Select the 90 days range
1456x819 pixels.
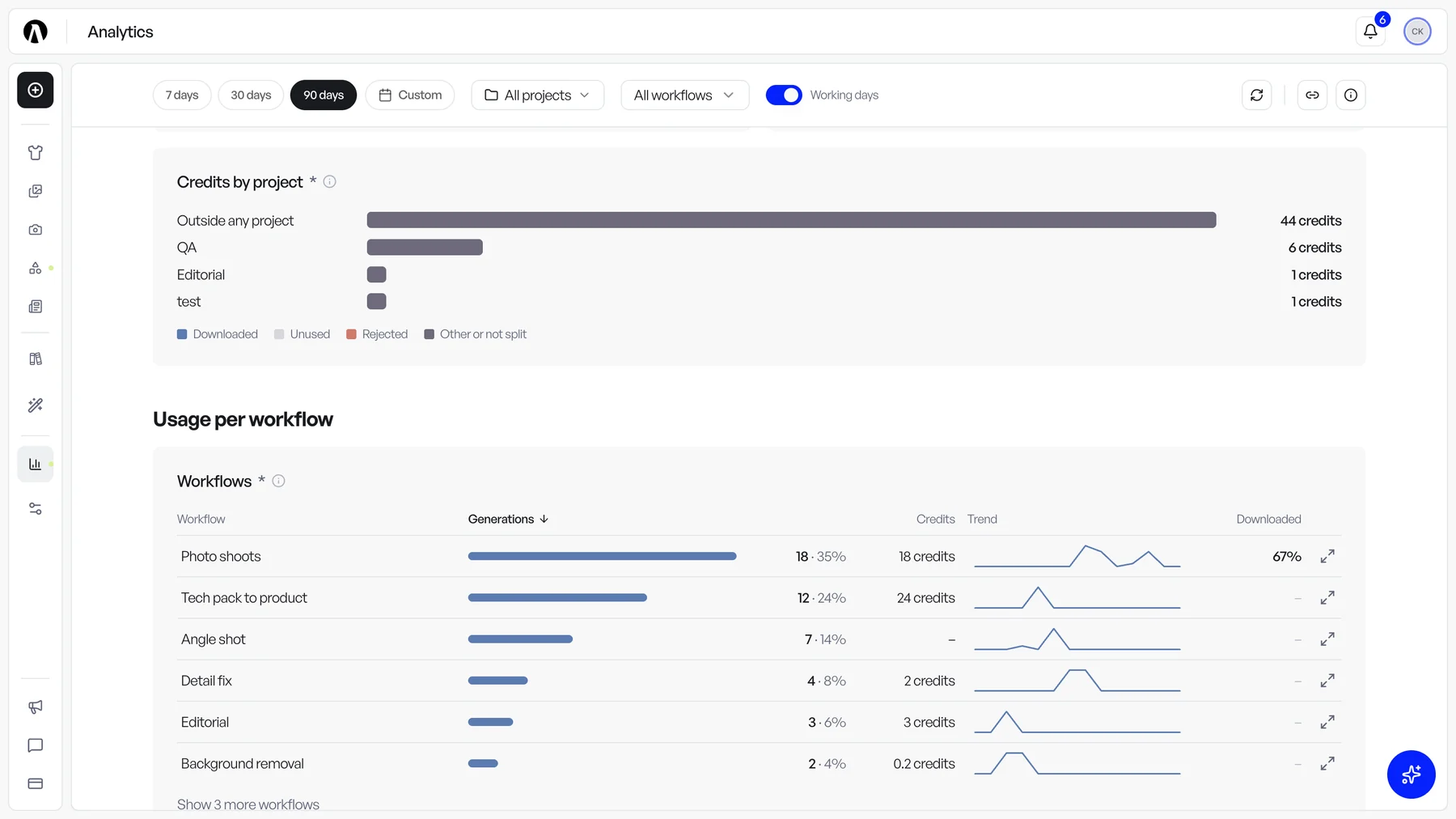point(324,95)
